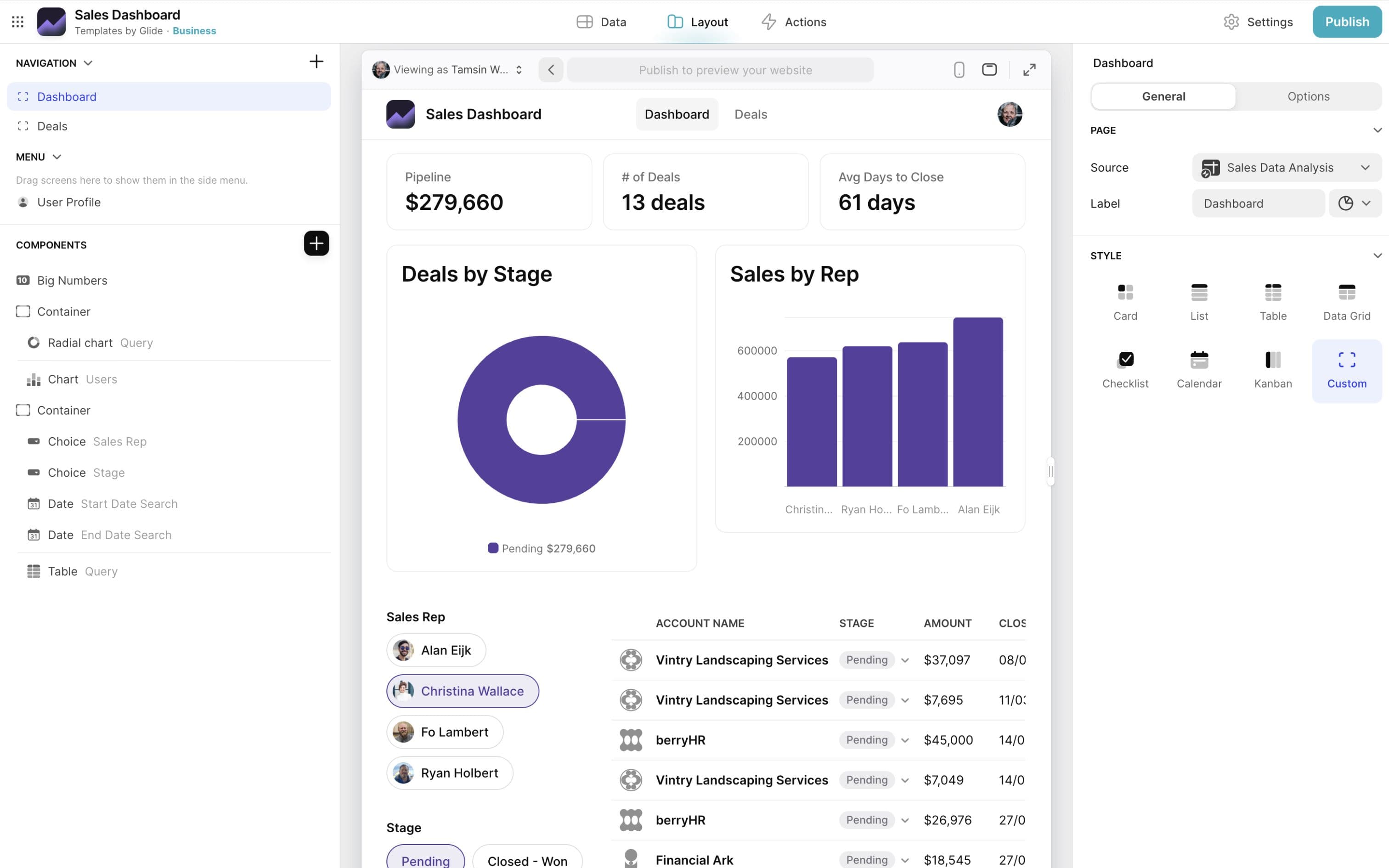Select the Closed - Won stage filter chip

coord(526,859)
